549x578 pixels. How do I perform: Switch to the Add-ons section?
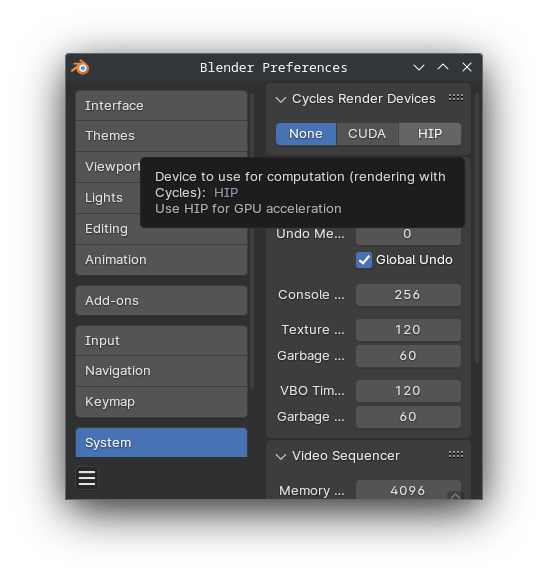point(161,301)
